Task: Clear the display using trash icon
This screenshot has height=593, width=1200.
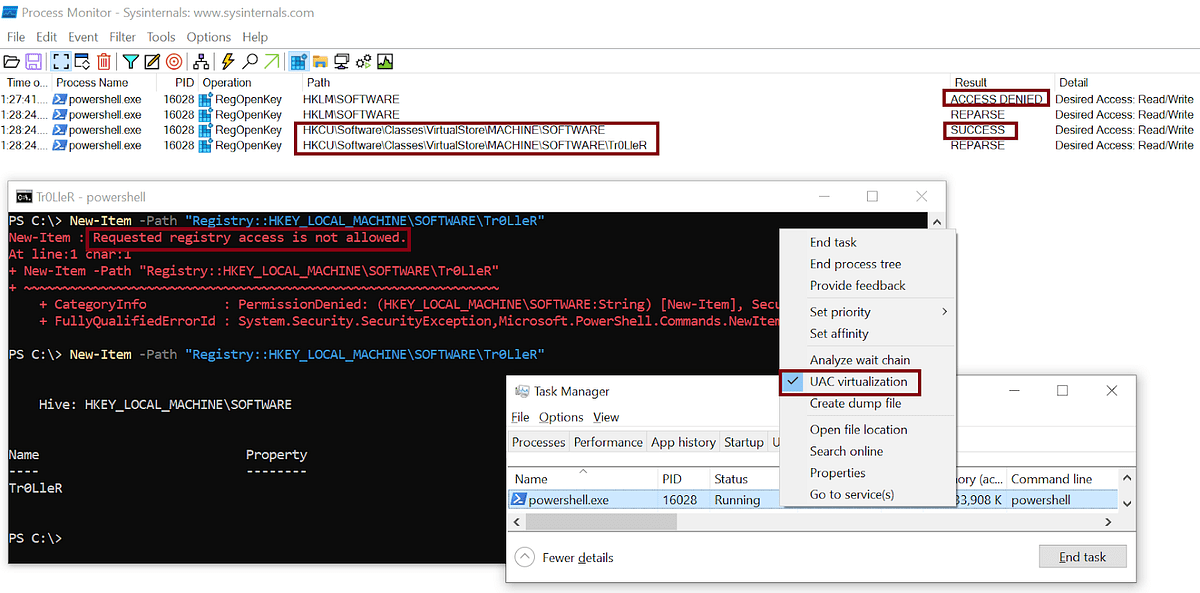Action: [104, 59]
